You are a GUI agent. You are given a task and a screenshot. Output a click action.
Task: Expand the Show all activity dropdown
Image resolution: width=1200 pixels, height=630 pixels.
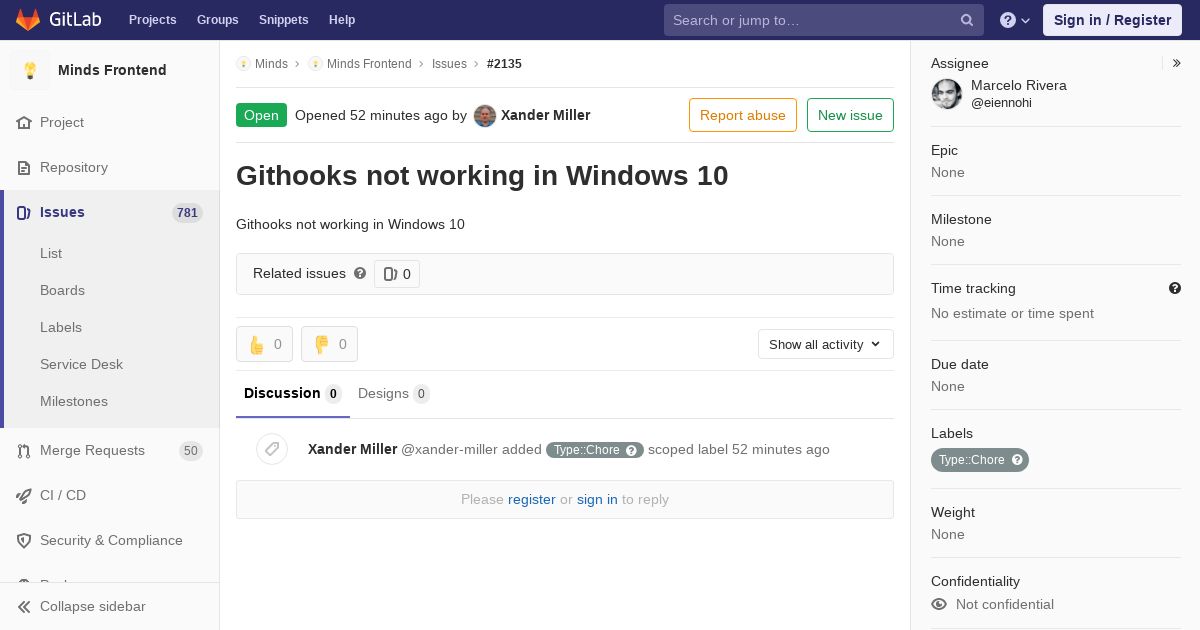coord(825,344)
